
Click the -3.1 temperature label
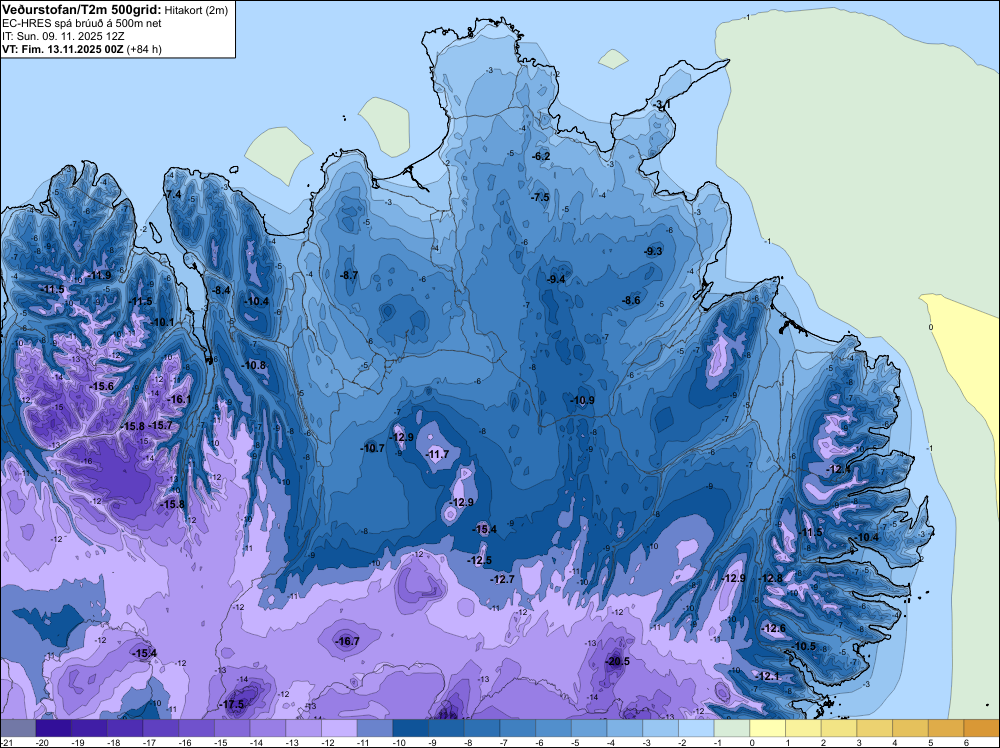pyautogui.click(x=662, y=104)
